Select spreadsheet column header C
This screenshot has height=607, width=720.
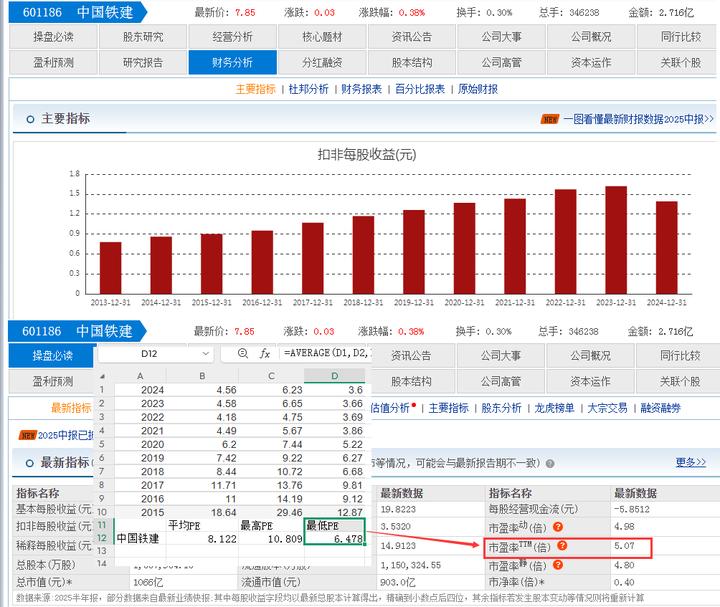(x=271, y=376)
